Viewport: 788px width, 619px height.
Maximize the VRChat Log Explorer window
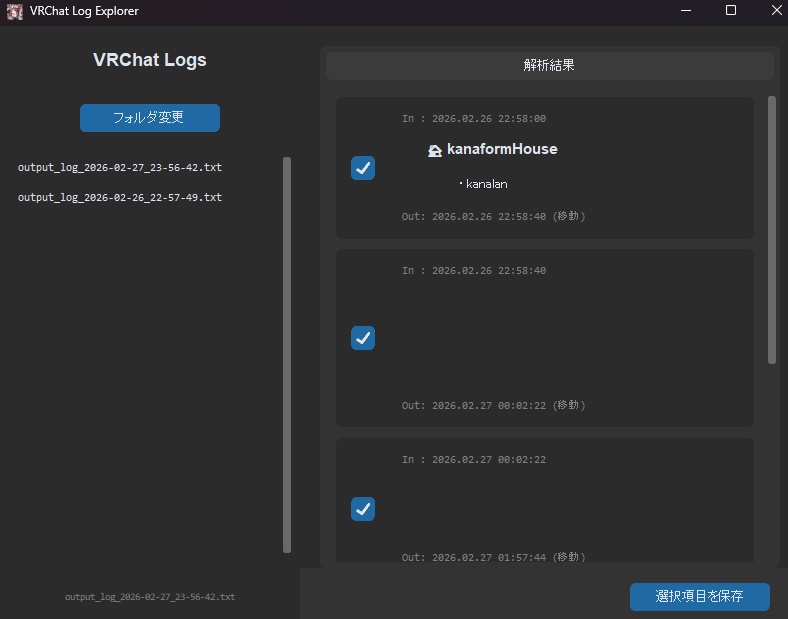tap(731, 11)
